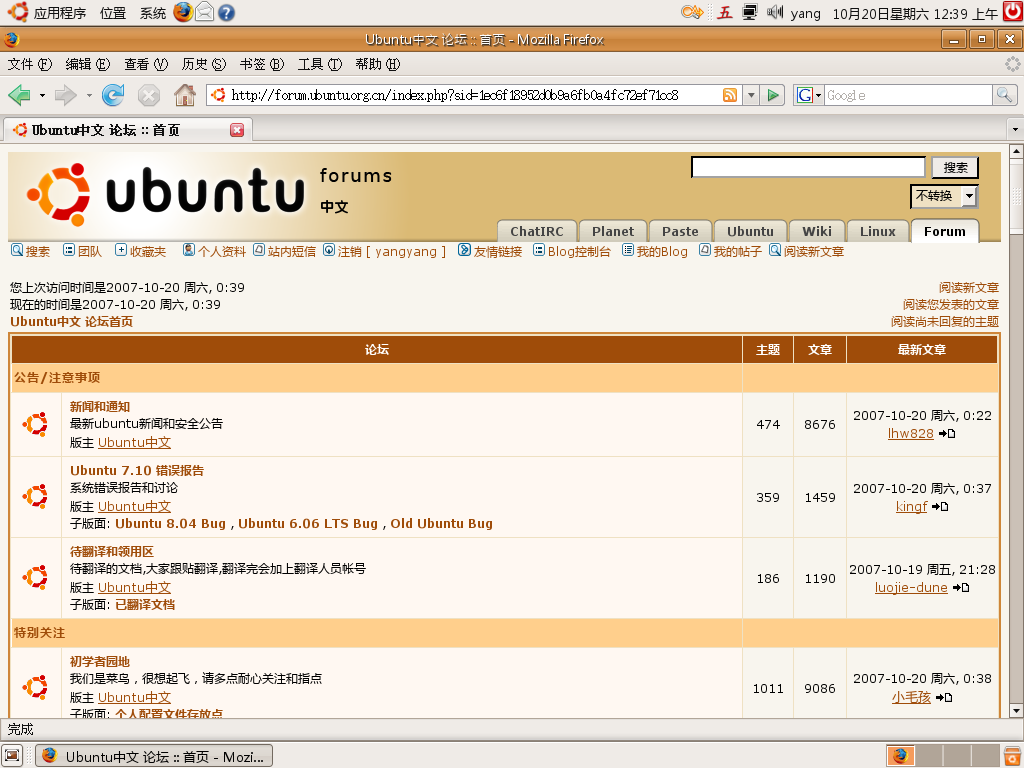The height and width of the screenshot is (768, 1024).
Task: Switch to the ChatIRC tab
Action: [537, 231]
